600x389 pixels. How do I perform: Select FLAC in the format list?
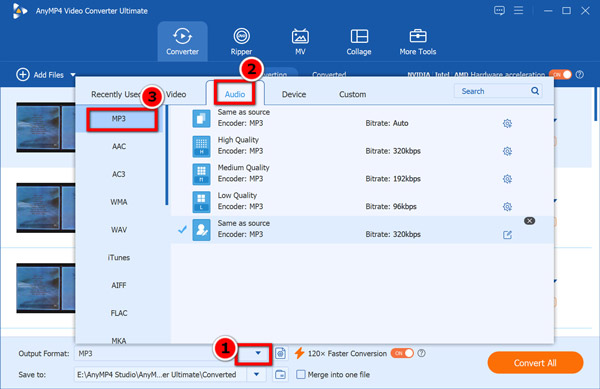coord(119,313)
